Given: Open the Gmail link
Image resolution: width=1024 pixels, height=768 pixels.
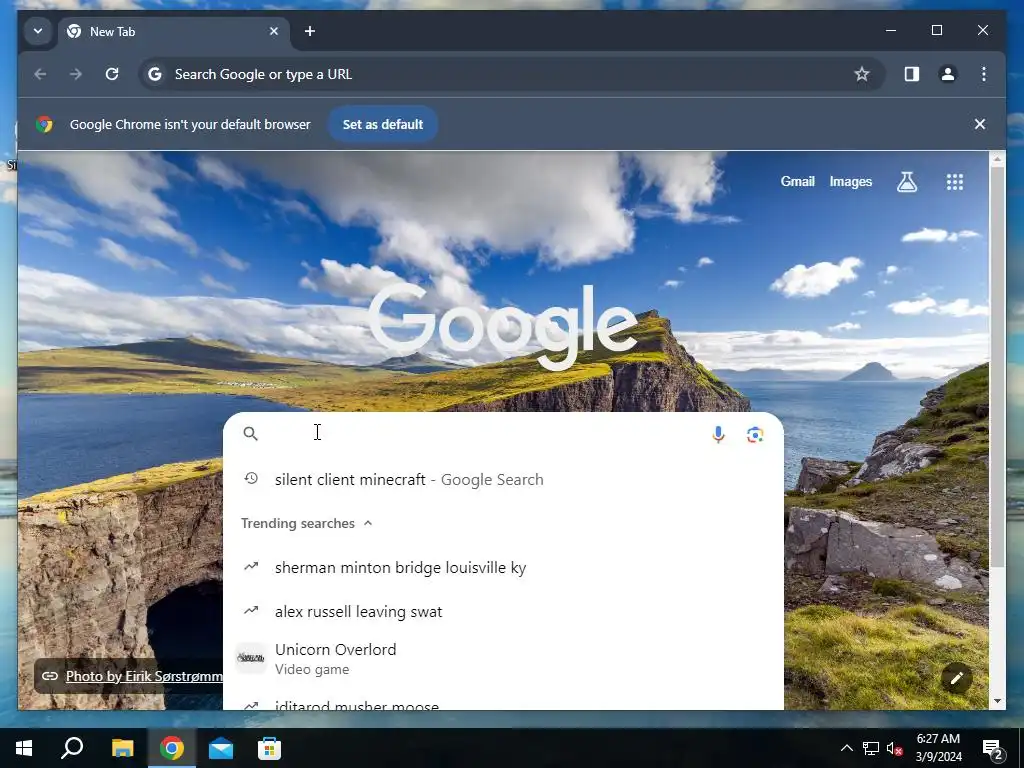Looking at the screenshot, I should coord(797,182).
